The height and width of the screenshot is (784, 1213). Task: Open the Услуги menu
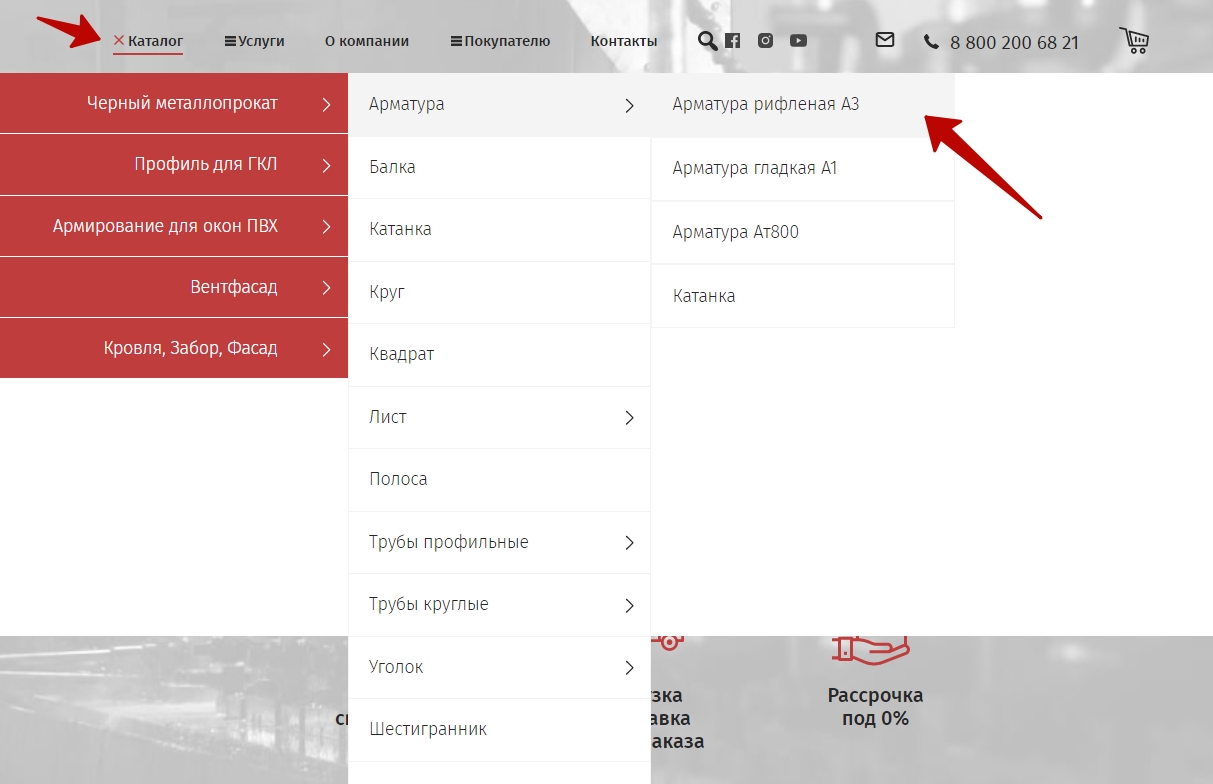pyautogui.click(x=255, y=41)
